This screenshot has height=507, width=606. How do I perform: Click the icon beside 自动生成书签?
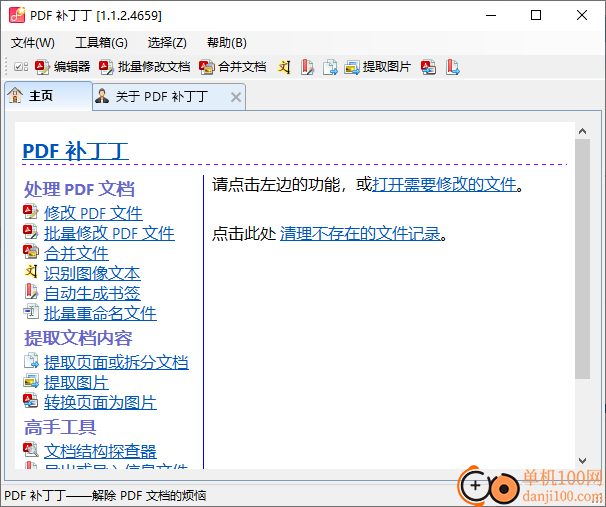tap(31, 292)
